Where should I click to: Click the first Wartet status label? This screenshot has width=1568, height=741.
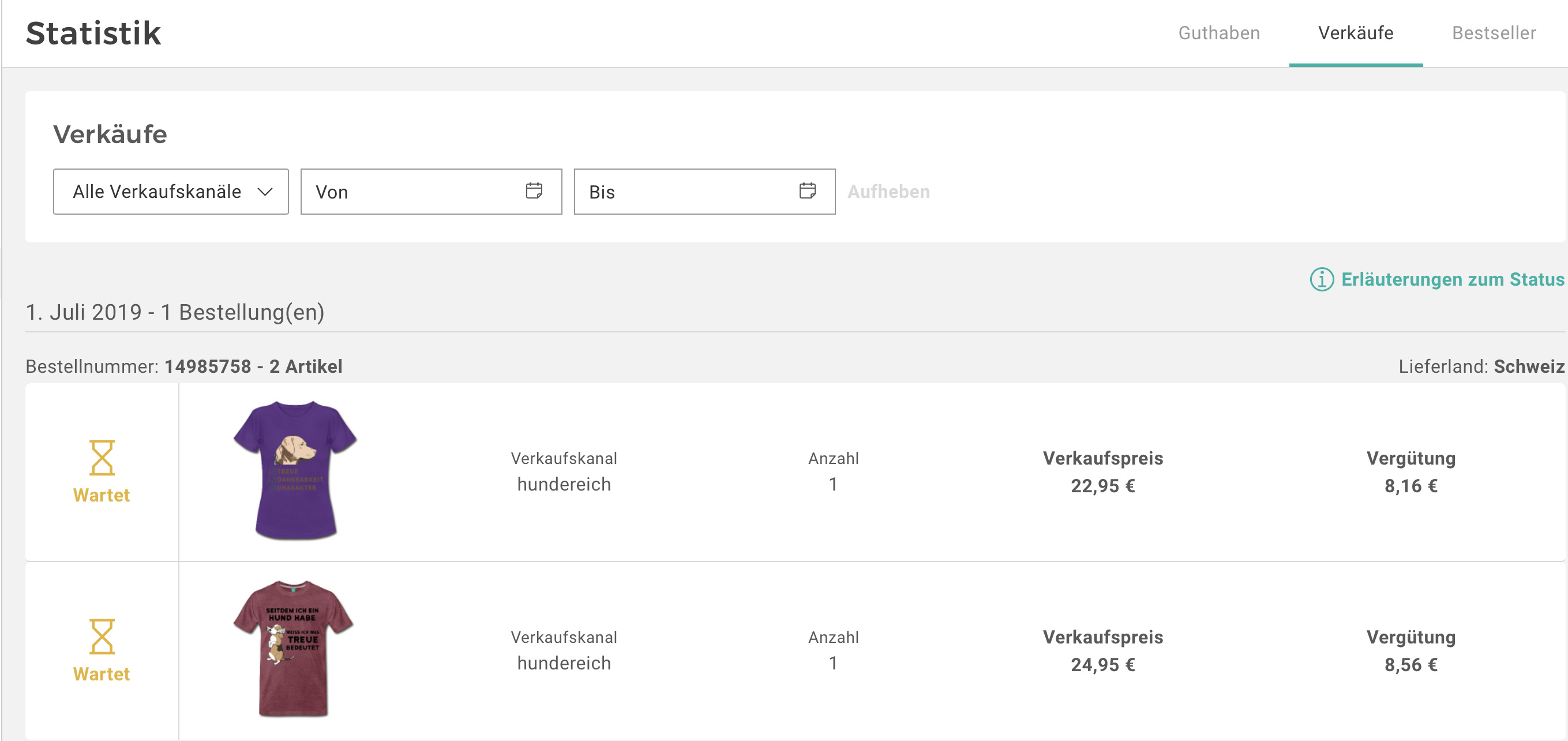click(x=102, y=495)
